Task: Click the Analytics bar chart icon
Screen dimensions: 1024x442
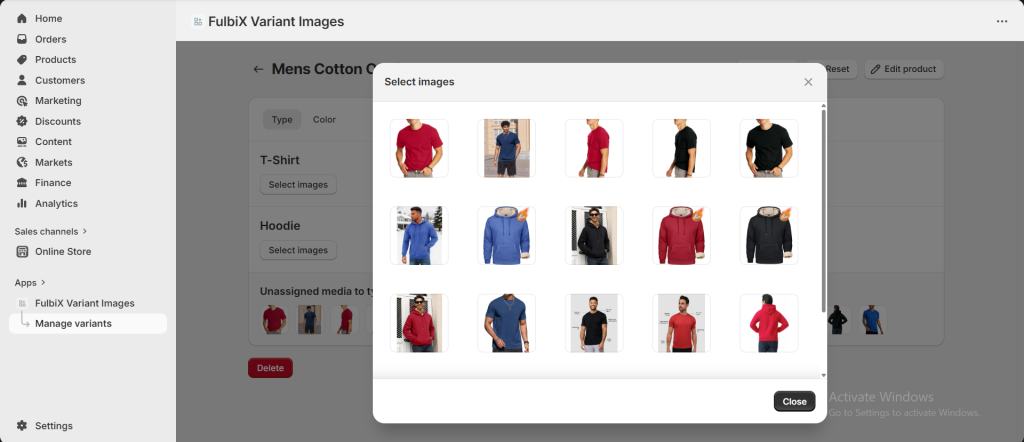Action: [x=22, y=204]
